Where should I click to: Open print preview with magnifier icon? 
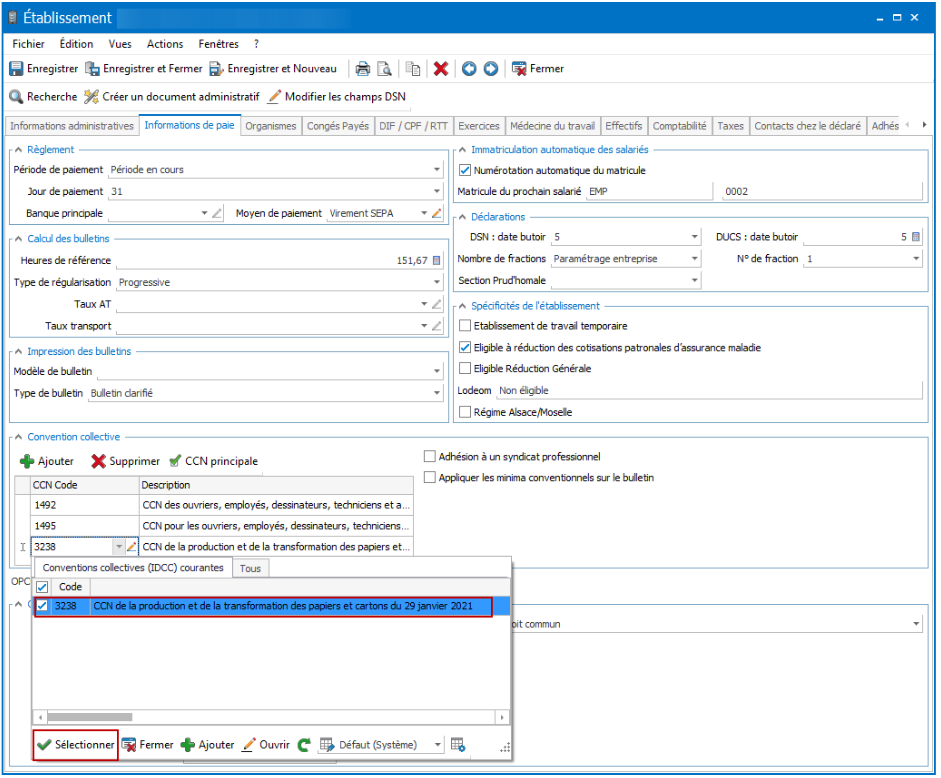(384, 69)
